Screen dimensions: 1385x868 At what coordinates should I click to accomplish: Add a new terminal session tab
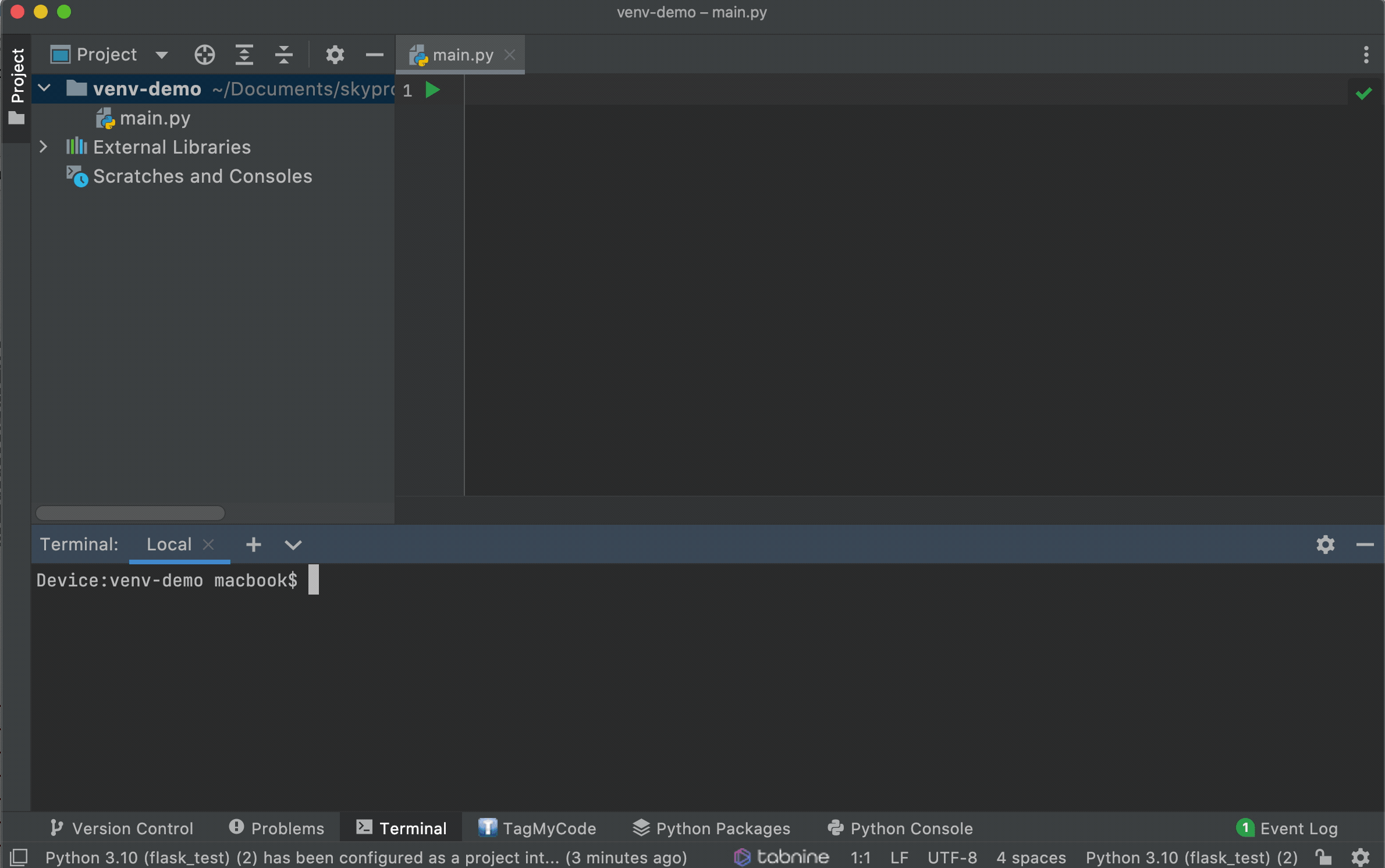click(253, 545)
